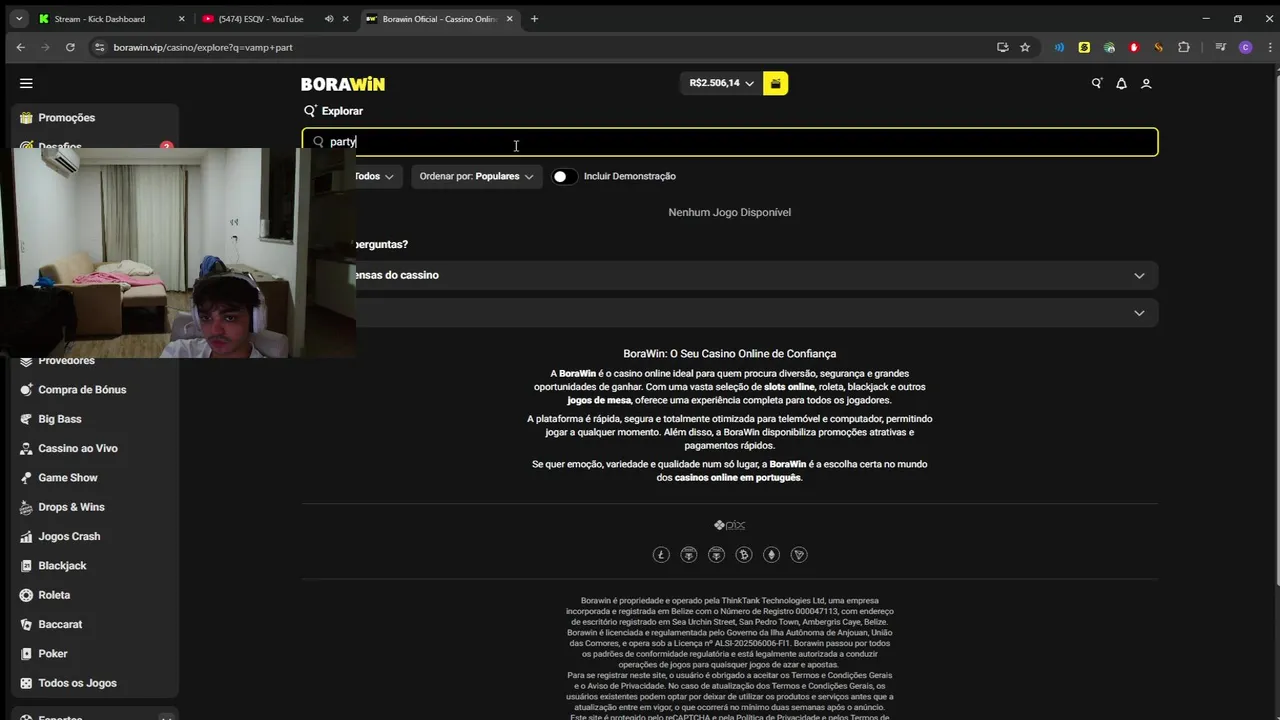This screenshot has width=1280, height=720.
Task: Click the Pix payment logo
Action: pos(730,525)
